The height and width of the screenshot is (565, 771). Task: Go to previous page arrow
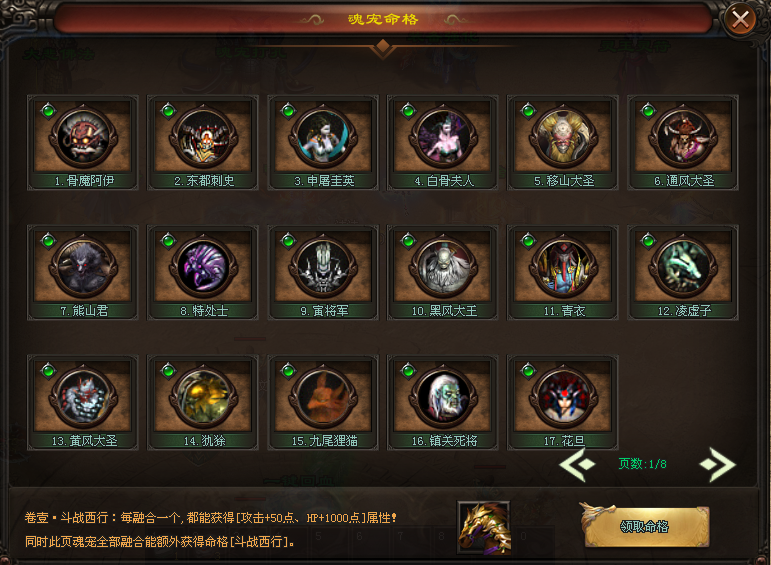tap(577, 464)
